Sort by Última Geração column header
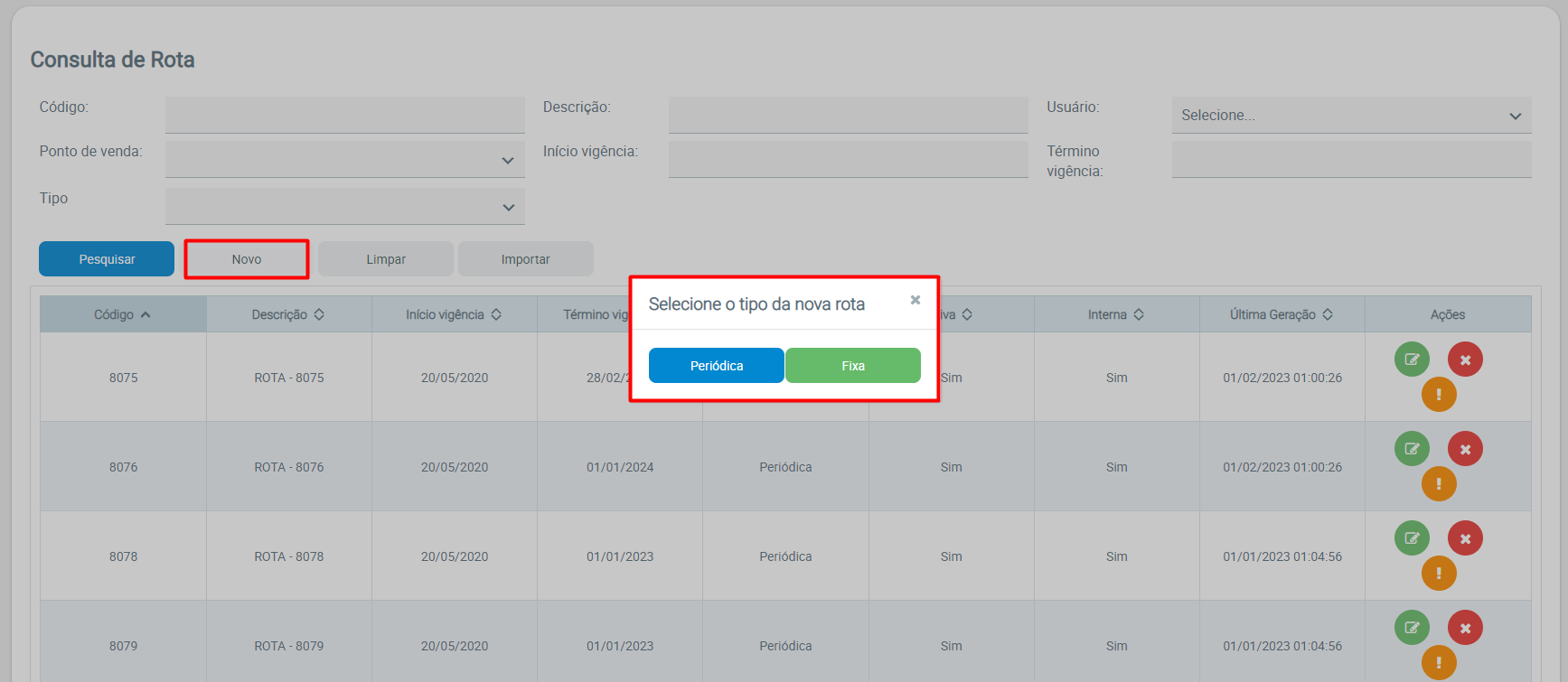Image resolution: width=1568 pixels, height=682 pixels. (1281, 314)
